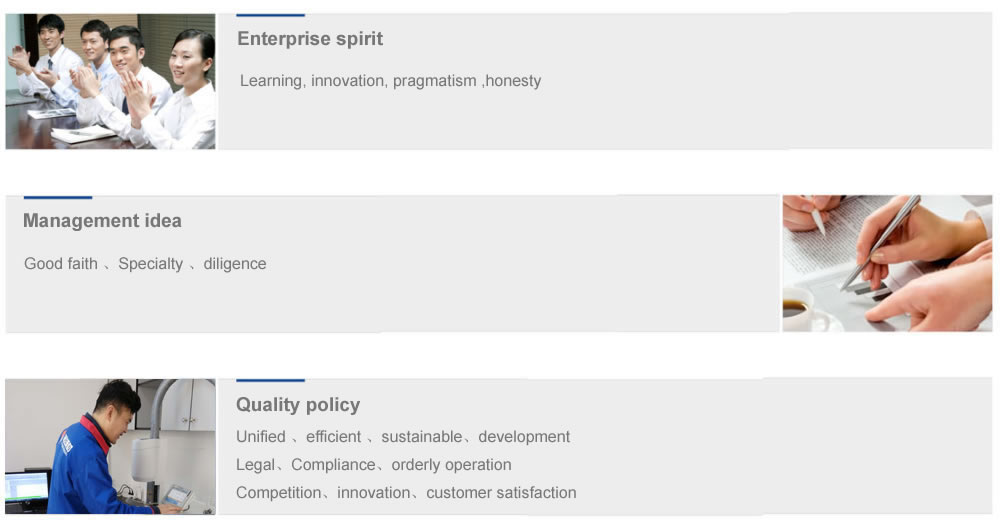This screenshot has height=528, width=1000.
Task: Click the word "pragmatism" in Enterprise spirit
Action: pos(434,81)
